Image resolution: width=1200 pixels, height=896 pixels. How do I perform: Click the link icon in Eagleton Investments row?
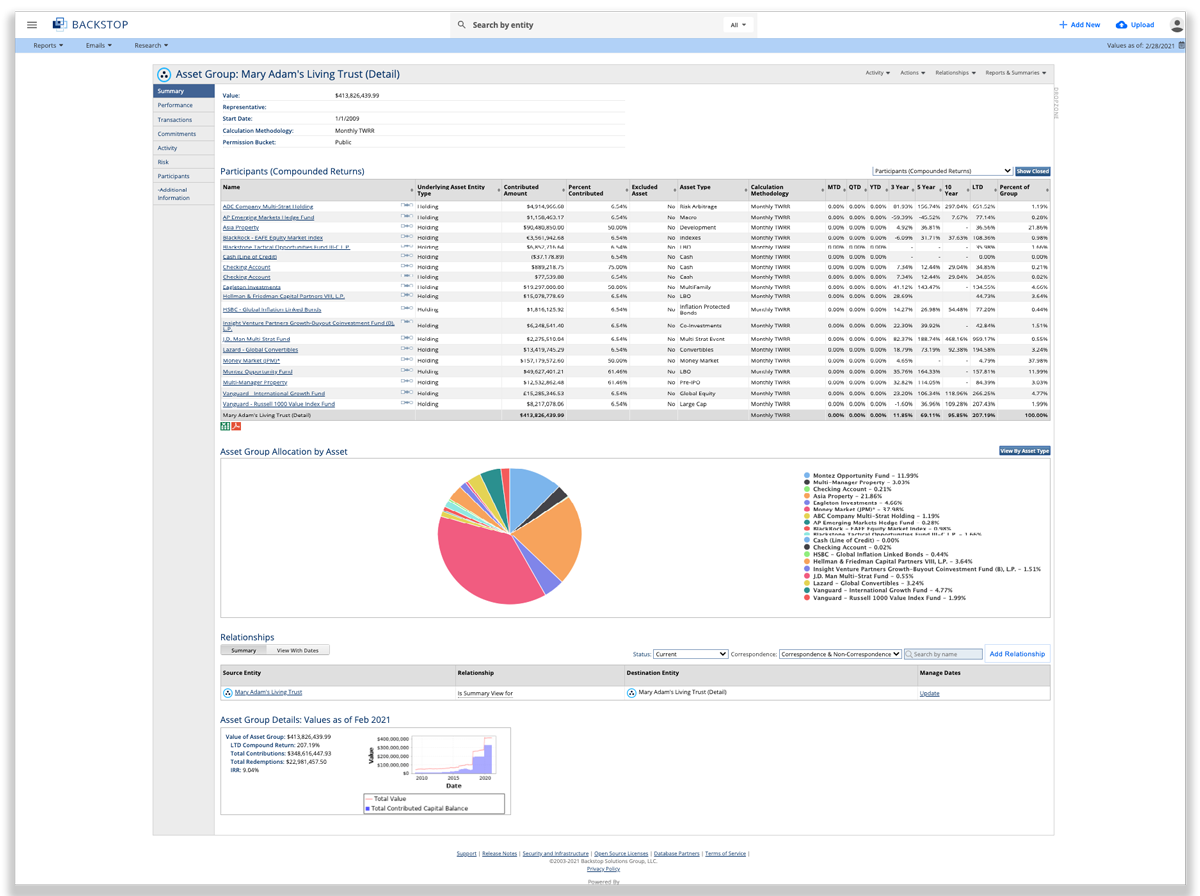406,286
